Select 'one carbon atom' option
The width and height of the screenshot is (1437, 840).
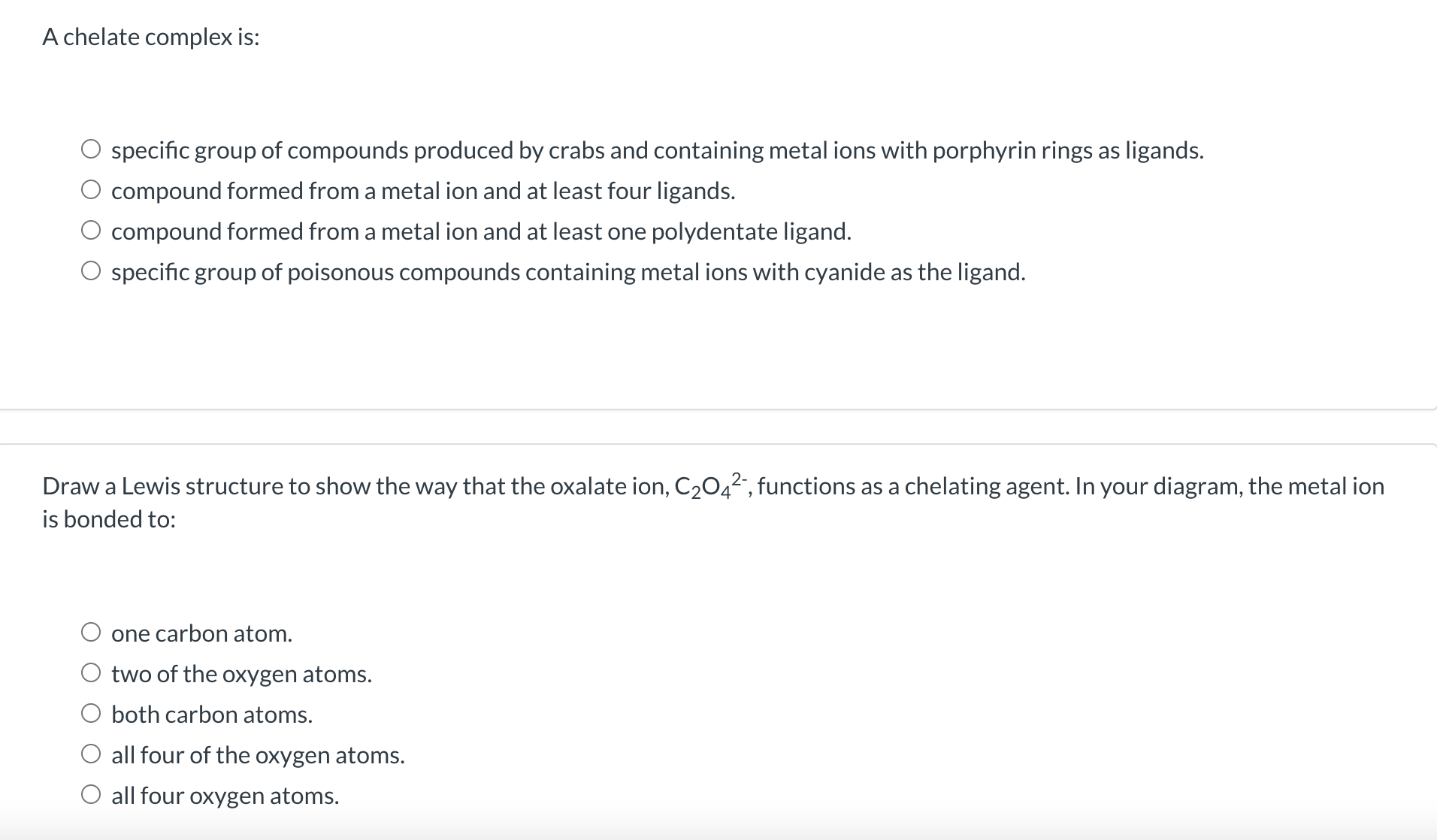tap(92, 631)
